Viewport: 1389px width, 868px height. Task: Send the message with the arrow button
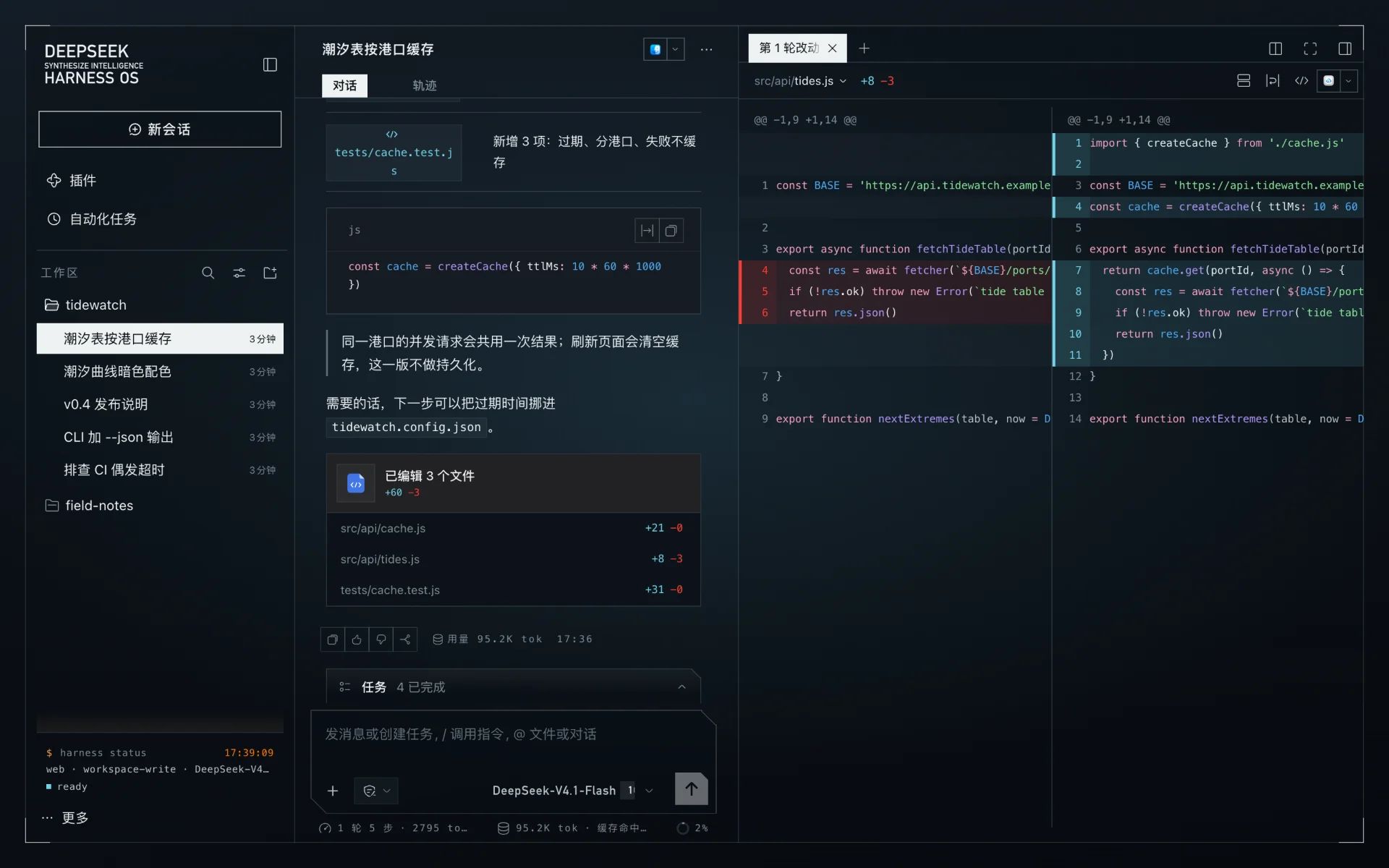click(691, 789)
